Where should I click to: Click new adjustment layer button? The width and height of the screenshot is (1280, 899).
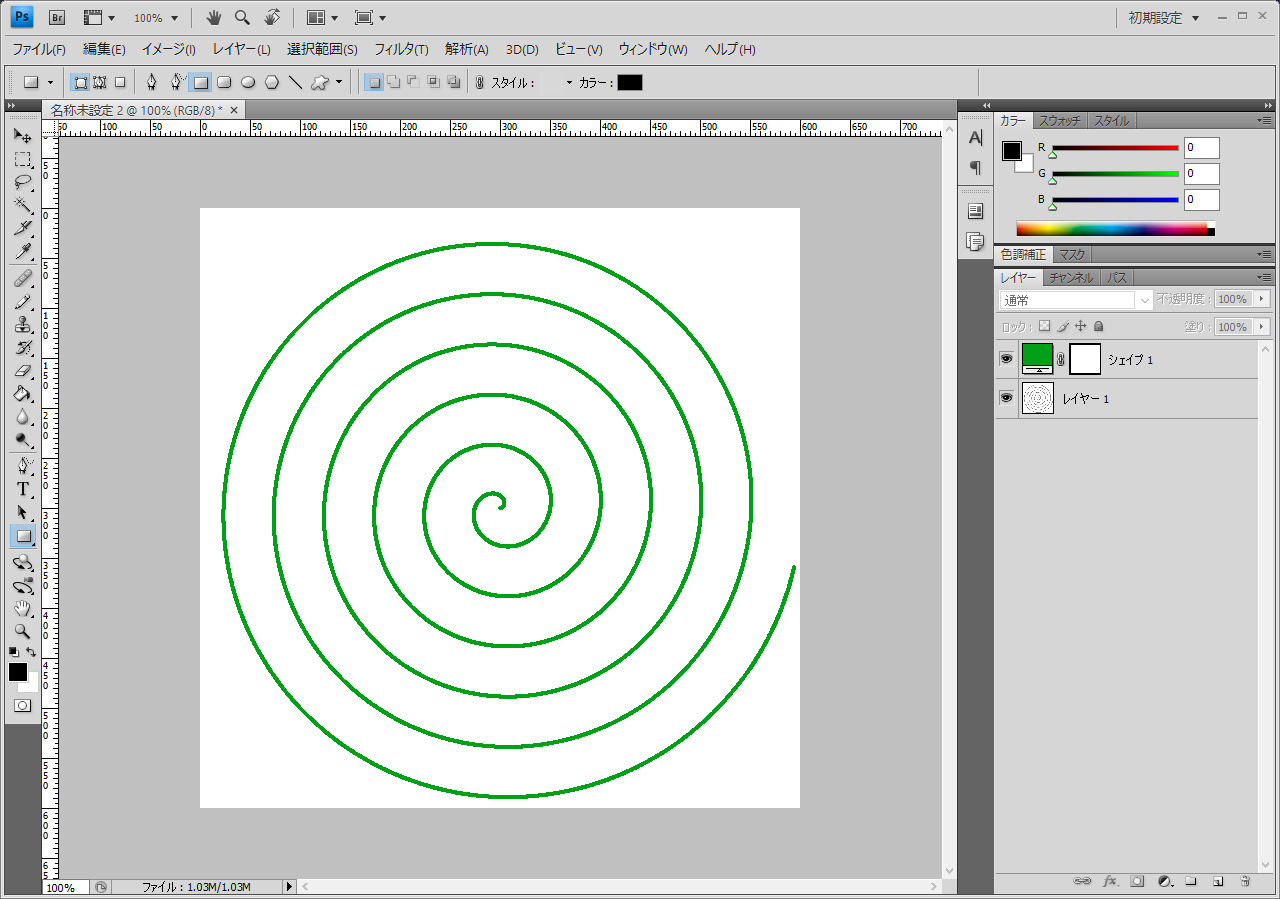coord(1164,882)
